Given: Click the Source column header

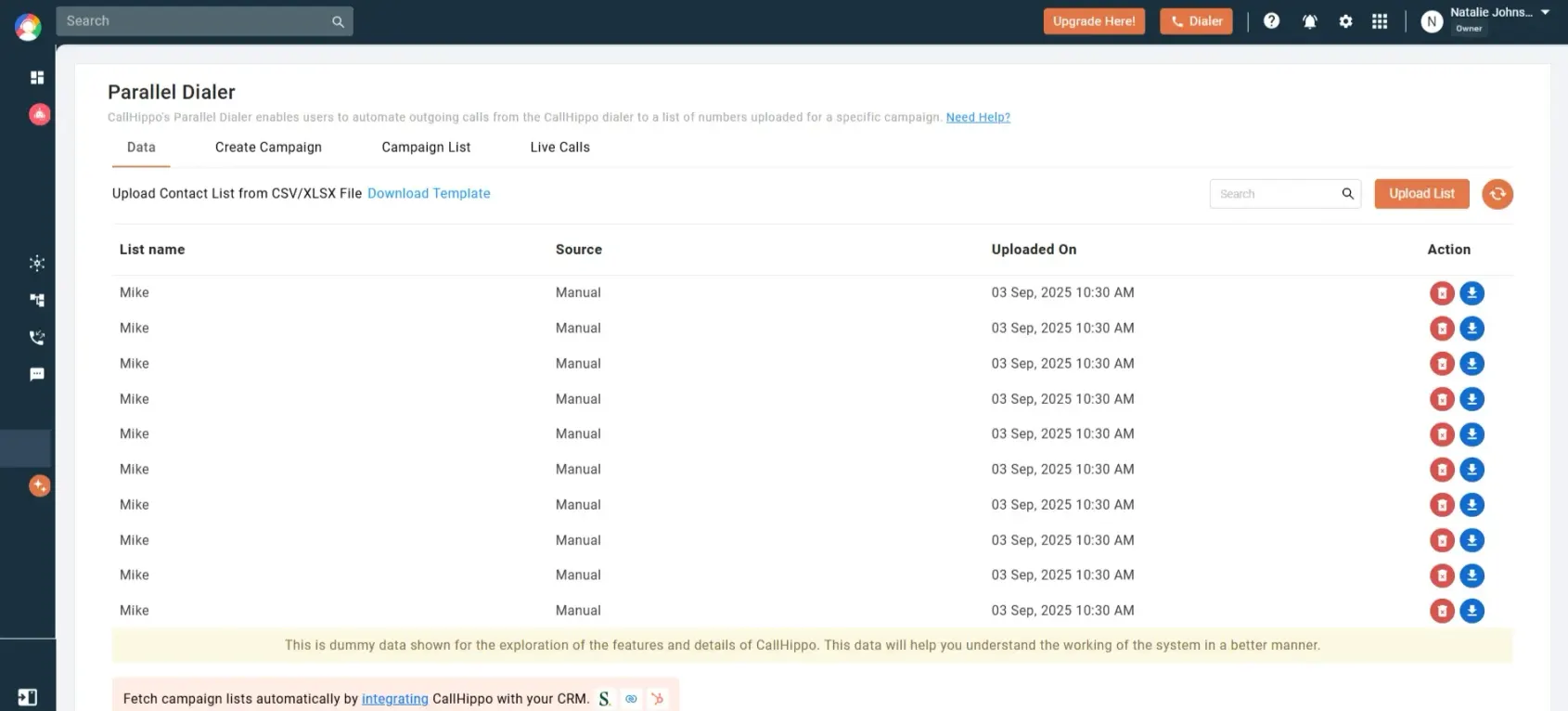Looking at the screenshot, I should [579, 249].
